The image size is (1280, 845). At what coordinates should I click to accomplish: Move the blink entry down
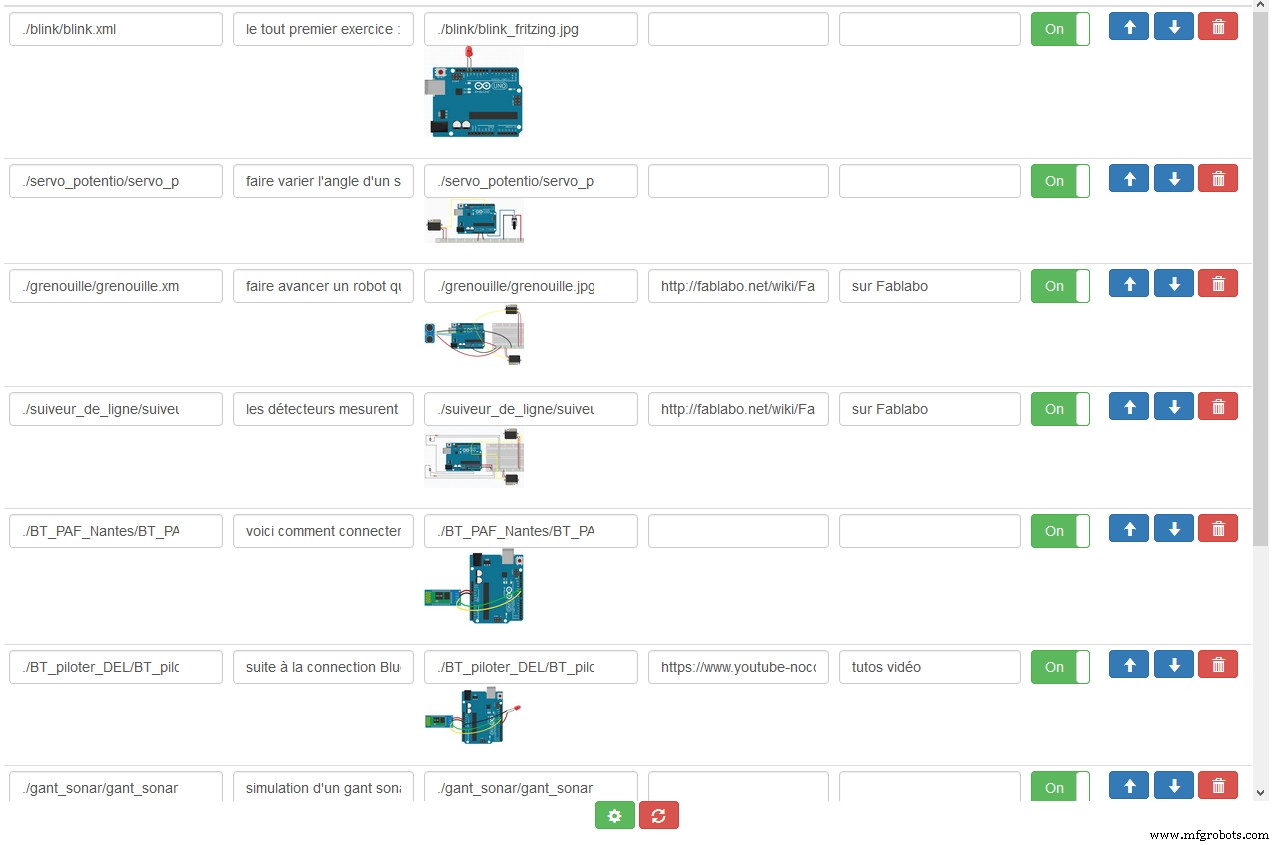click(1173, 26)
